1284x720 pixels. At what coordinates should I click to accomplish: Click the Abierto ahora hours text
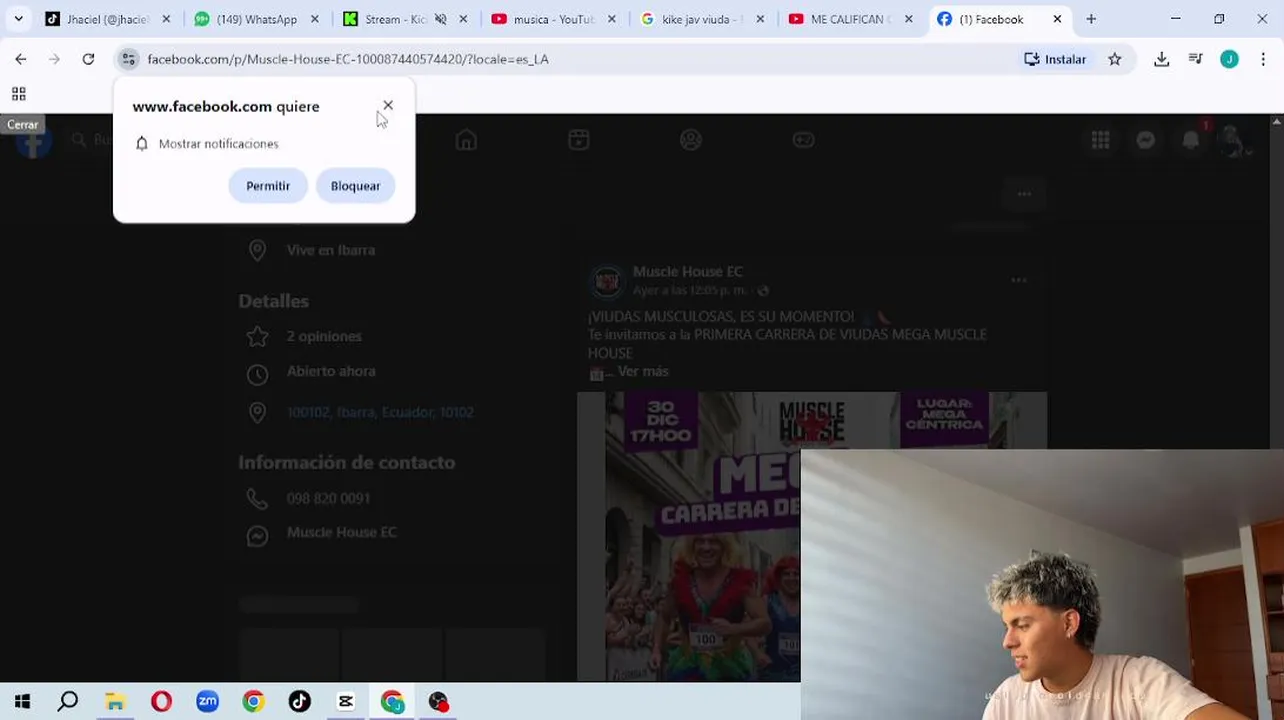(x=331, y=371)
